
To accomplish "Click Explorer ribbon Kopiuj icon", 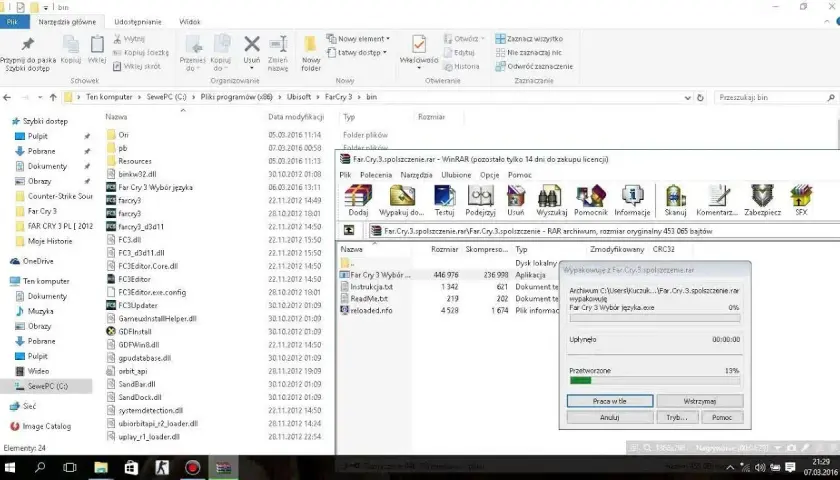I will pyautogui.click(x=71, y=44).
